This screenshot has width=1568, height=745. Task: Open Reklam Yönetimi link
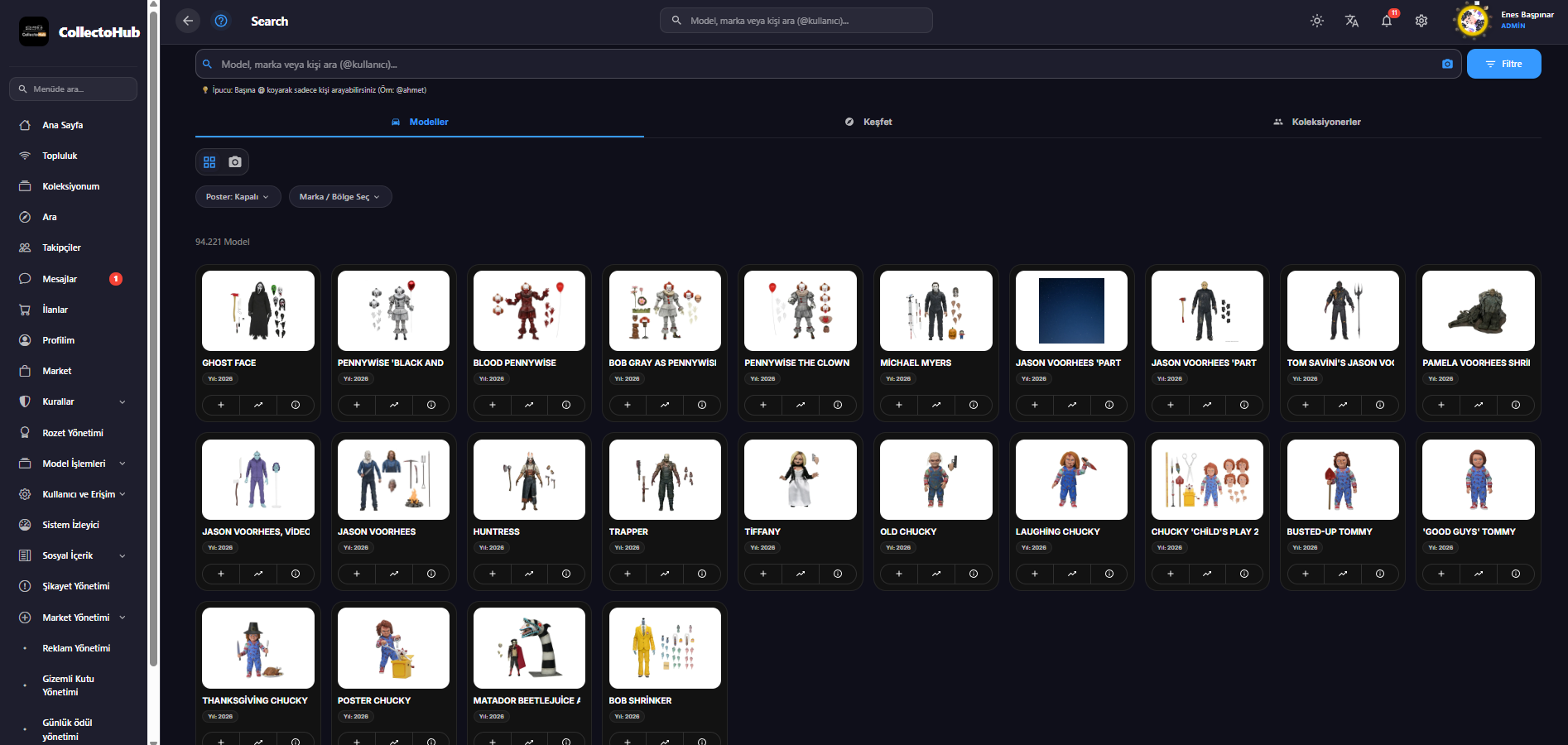coord(76,648)
